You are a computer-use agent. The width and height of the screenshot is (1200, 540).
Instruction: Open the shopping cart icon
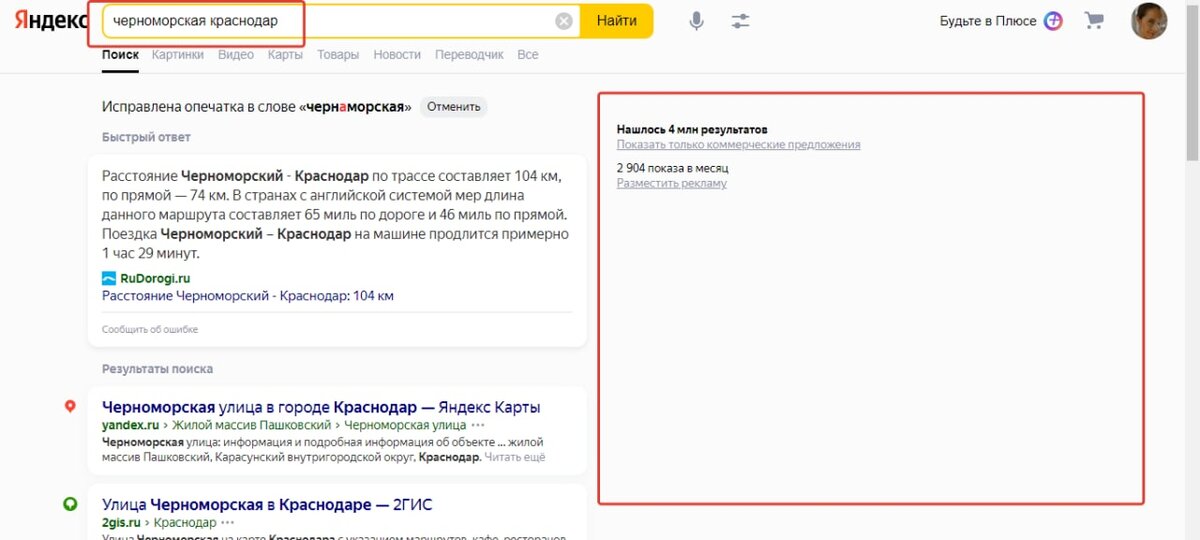(x=1095, y=20)
